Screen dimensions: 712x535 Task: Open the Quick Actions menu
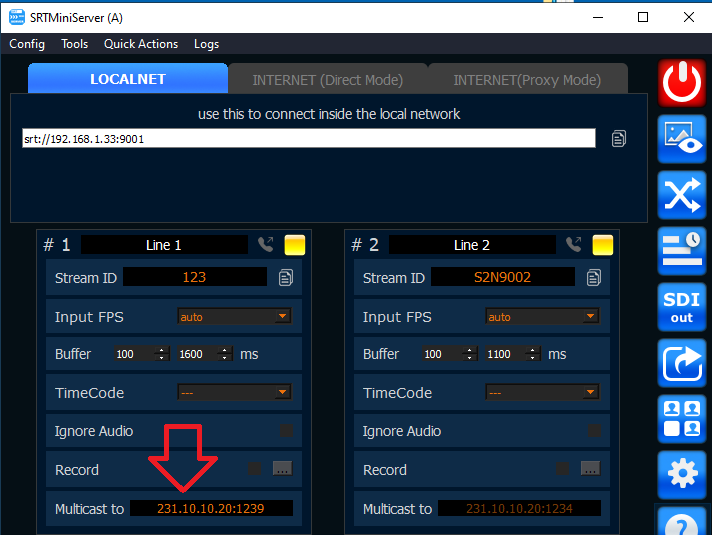[141, 44]
